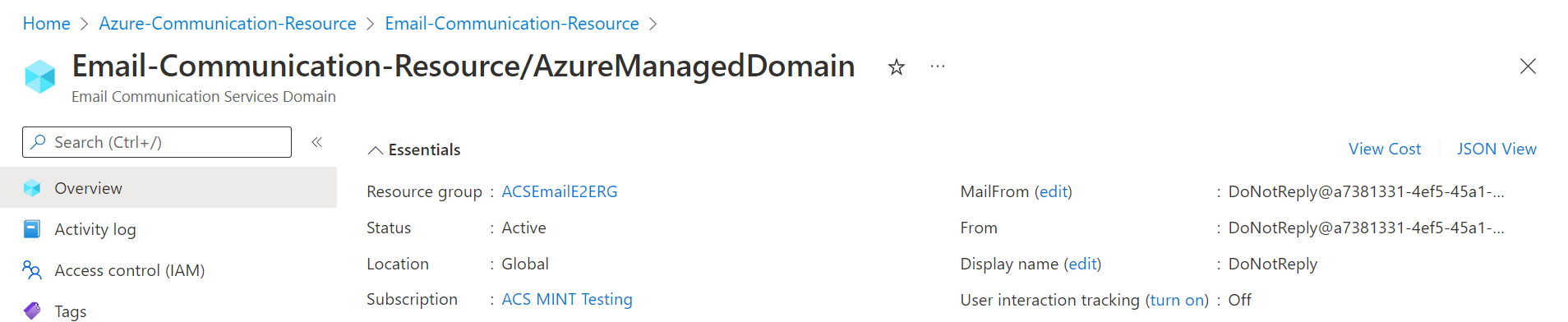Screen dimensions: 1568x322
Task: Collapse the Essentials section
Action: coord(376,150)
